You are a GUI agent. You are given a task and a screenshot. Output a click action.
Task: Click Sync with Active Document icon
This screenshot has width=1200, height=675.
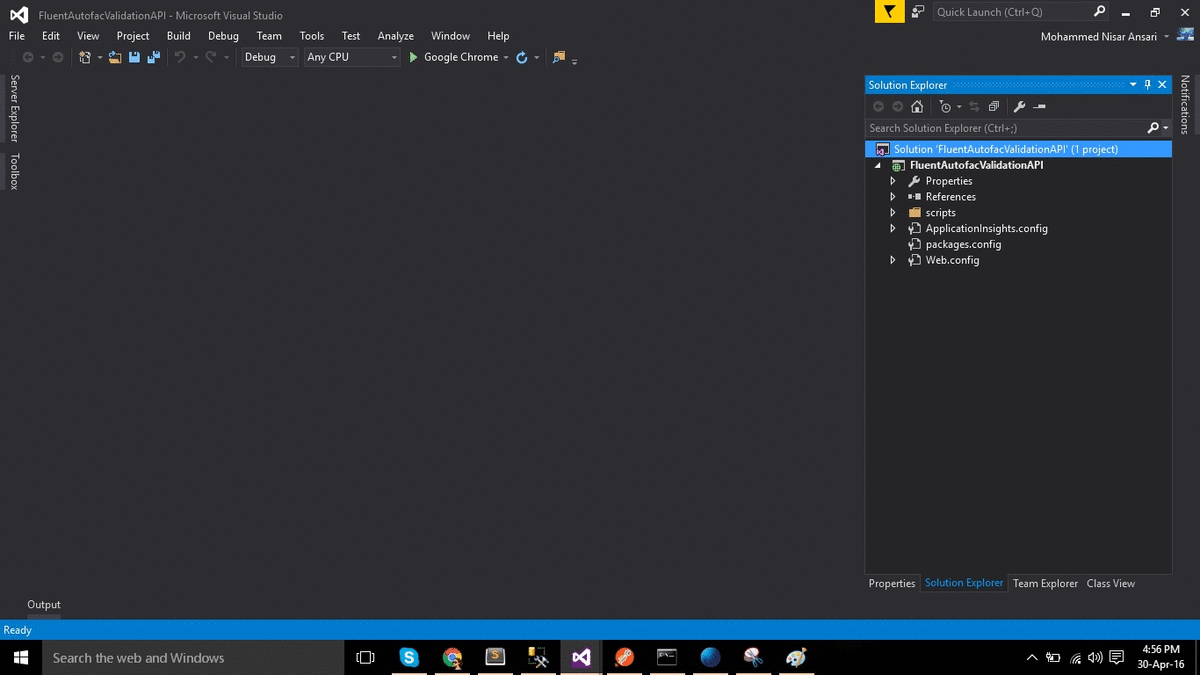click(974, 106)
